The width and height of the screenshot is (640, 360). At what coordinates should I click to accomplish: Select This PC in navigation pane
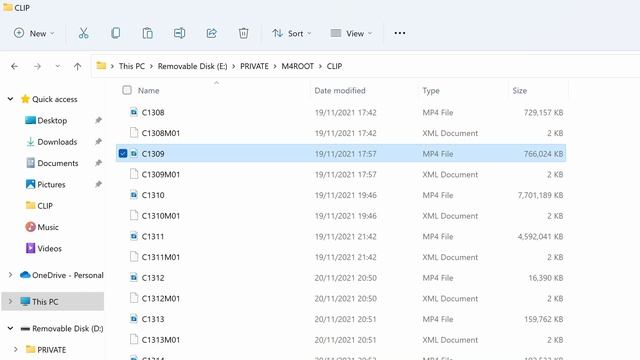point(53,302)
